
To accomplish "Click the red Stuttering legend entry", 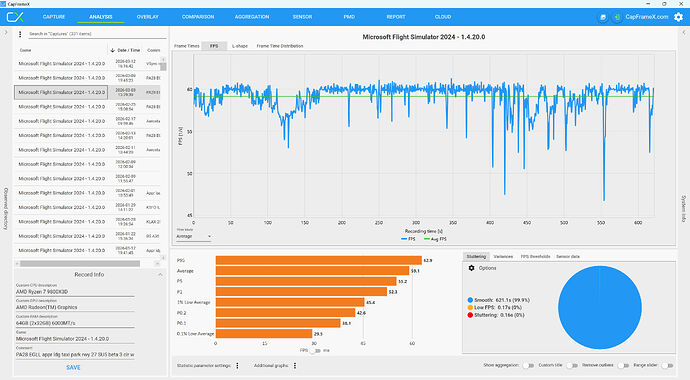I will pos(496,315).
